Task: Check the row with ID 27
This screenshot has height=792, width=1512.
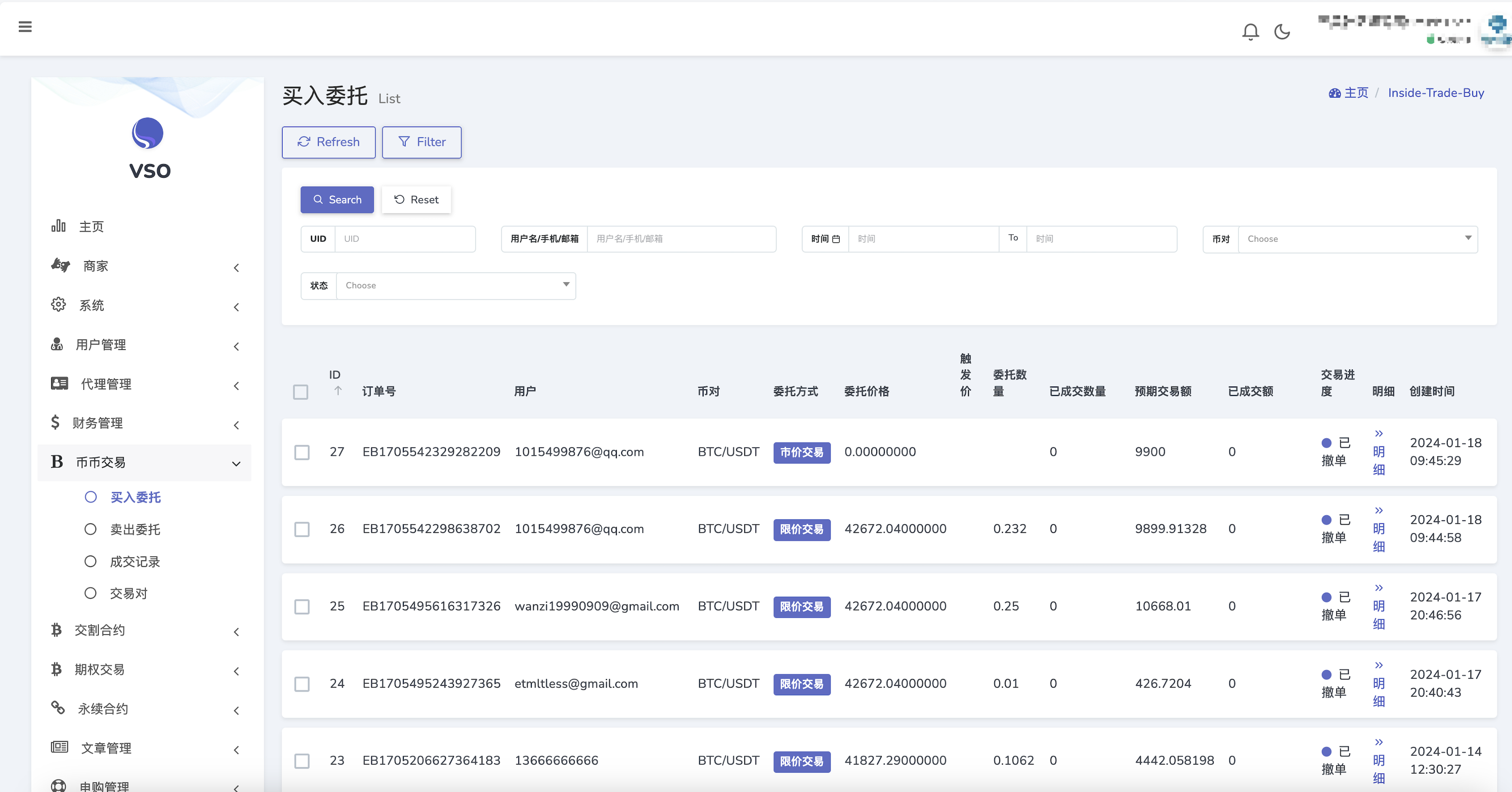Action: click(302, 453)
